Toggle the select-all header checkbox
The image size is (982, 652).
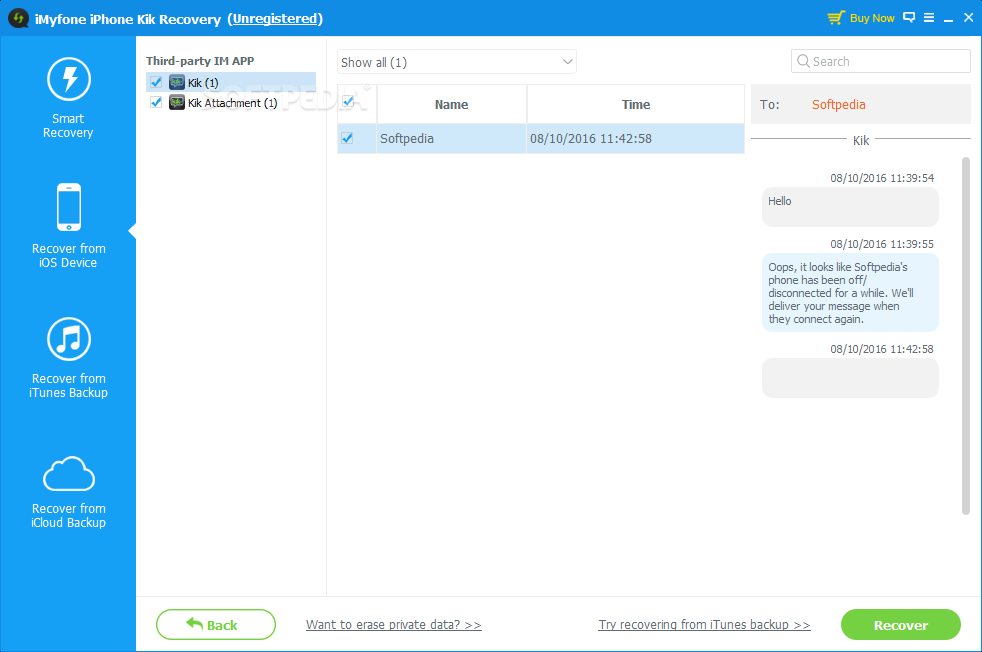click(348, 101)
